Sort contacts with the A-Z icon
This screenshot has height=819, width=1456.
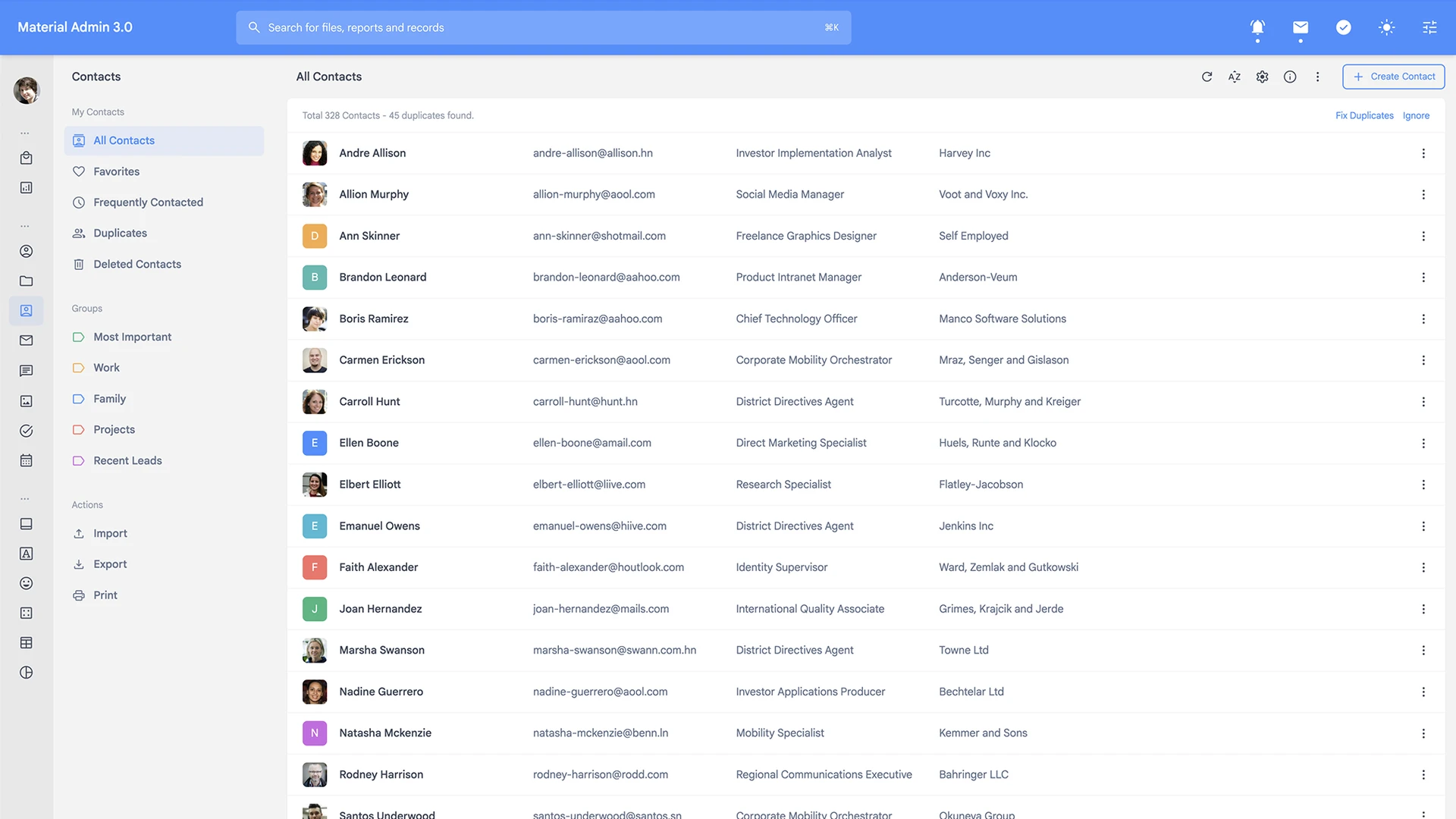click(x=1235, y=77)
